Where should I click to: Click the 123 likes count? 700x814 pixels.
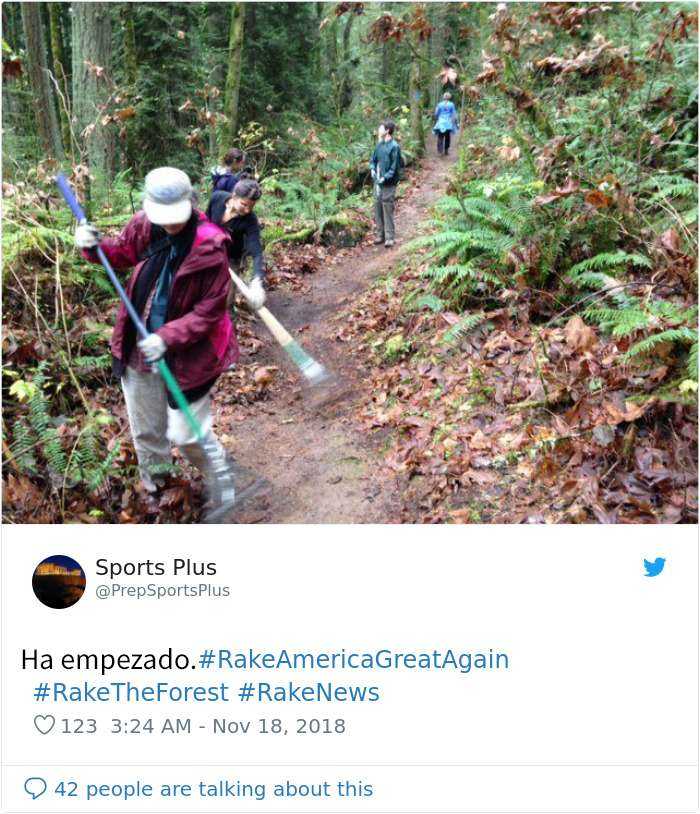79,726
